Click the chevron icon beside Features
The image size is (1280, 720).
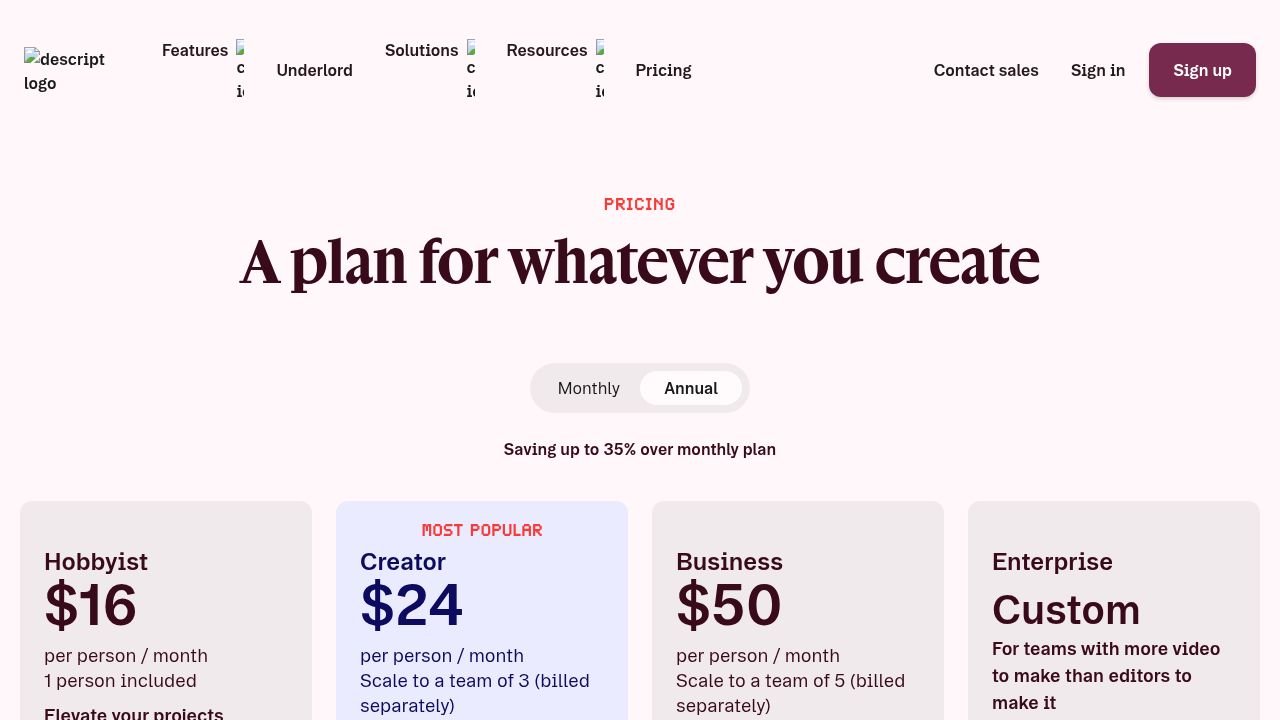240,70
